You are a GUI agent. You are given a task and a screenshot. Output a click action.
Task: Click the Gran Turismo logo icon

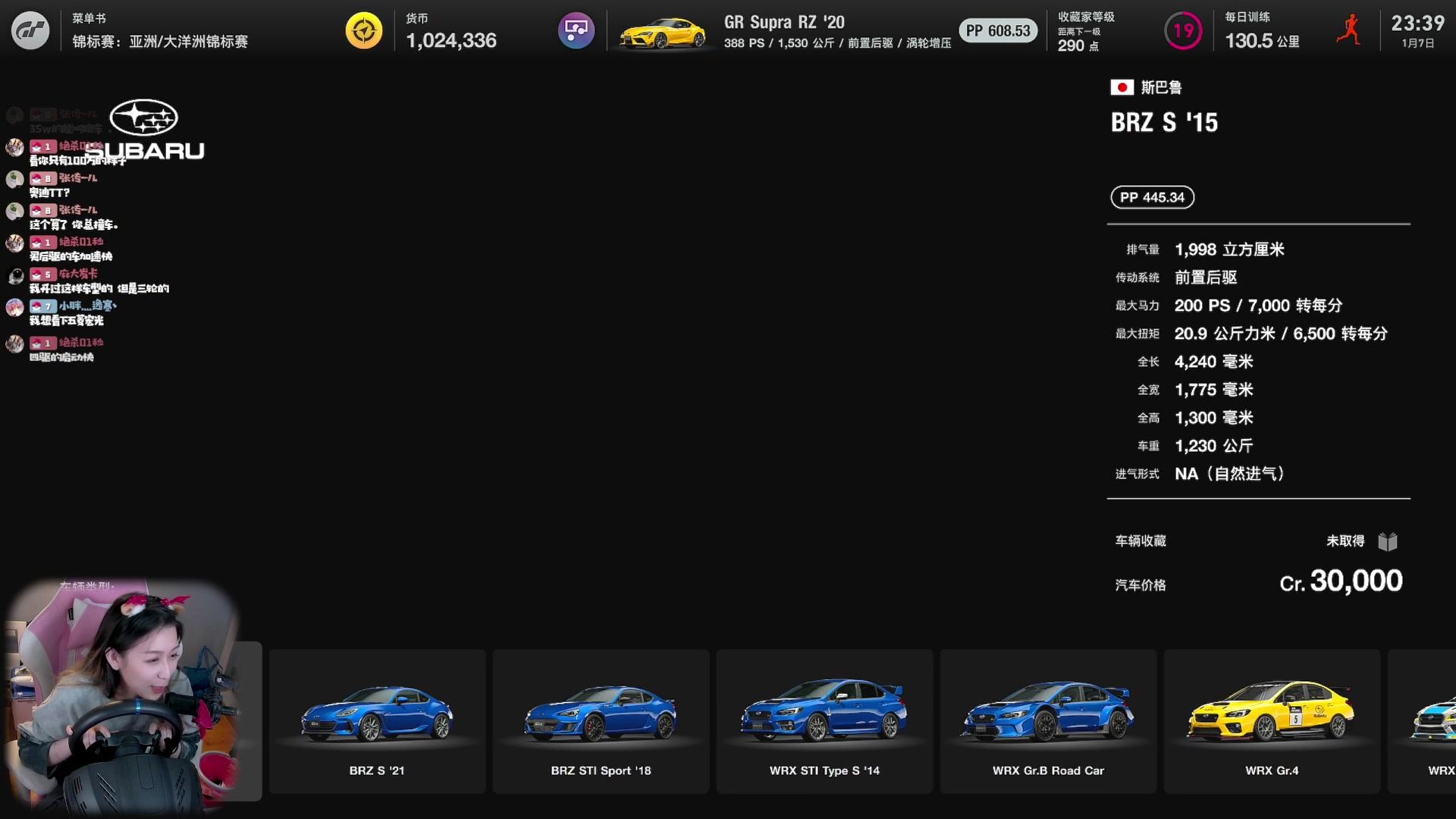point(30,31)
